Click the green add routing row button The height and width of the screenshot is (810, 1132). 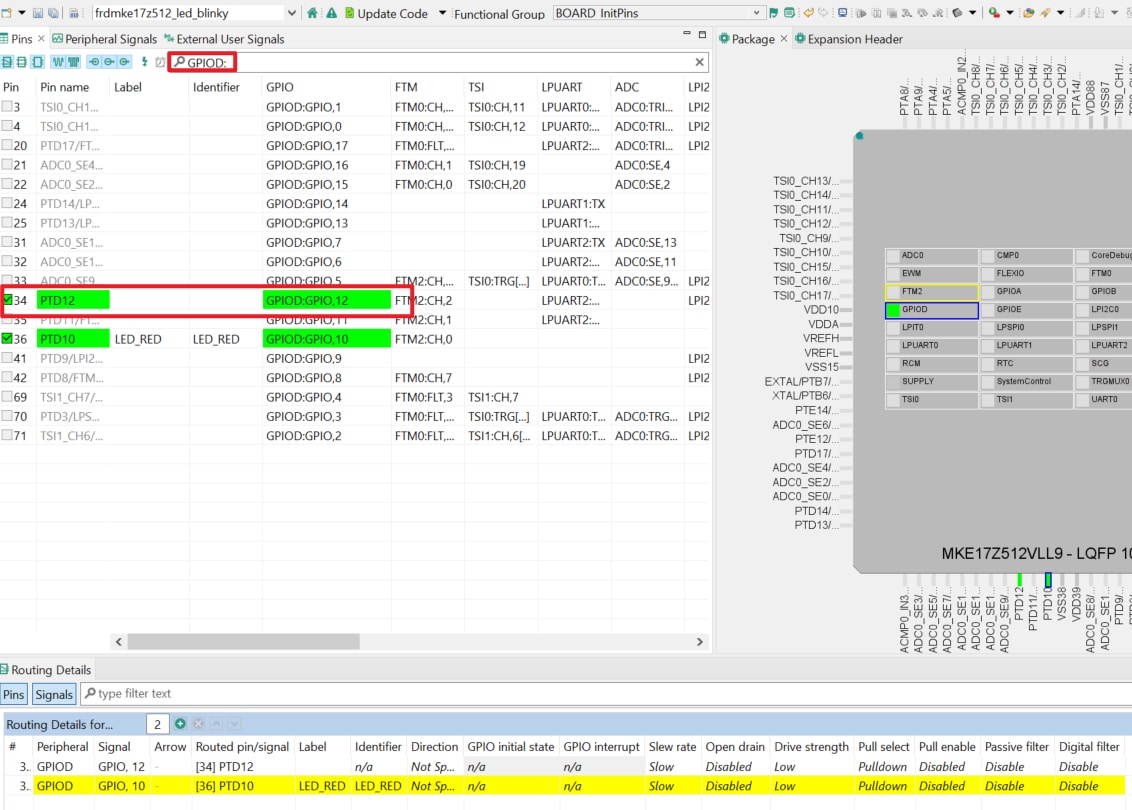coord(180,723)
